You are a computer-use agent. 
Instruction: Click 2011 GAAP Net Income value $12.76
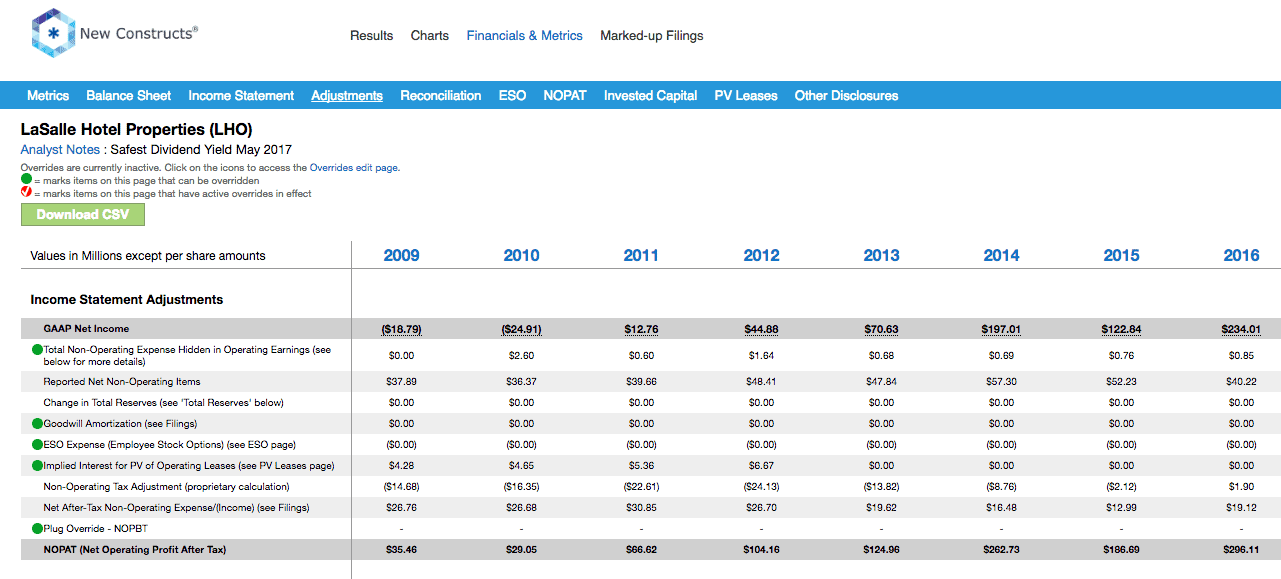(x=641, y=329)
